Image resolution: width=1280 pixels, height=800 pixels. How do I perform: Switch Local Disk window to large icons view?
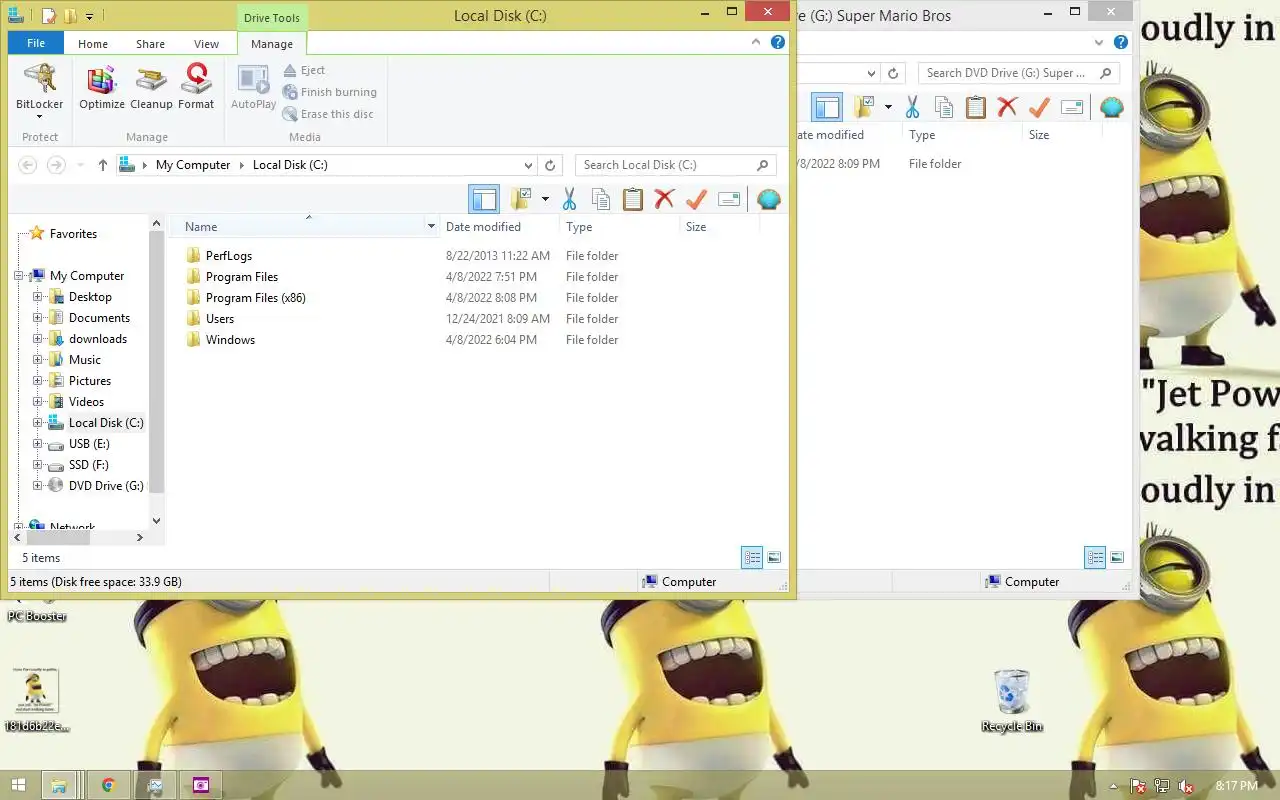click(774, 558)
